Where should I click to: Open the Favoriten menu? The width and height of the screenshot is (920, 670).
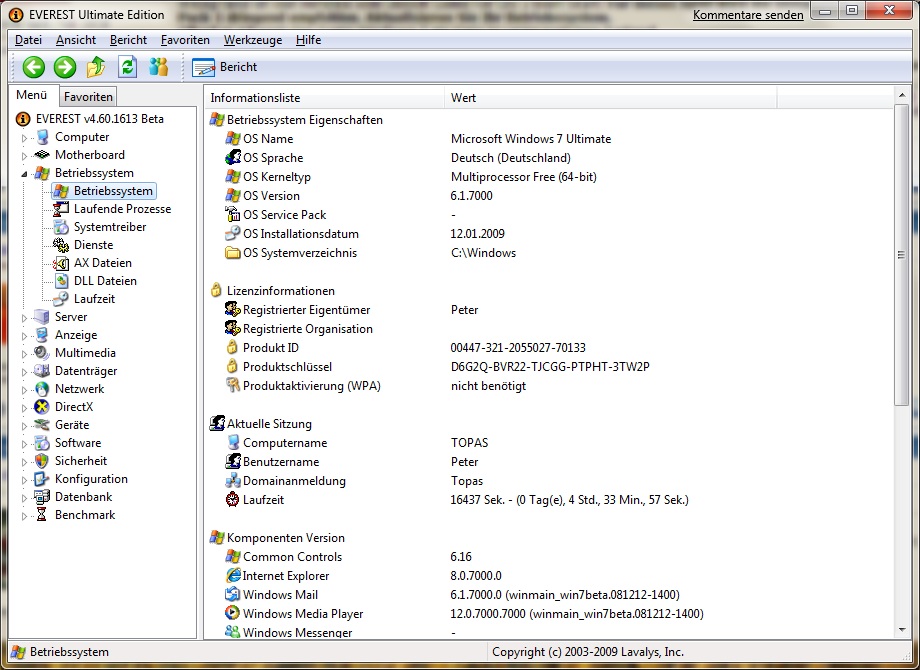coord(185,40)
